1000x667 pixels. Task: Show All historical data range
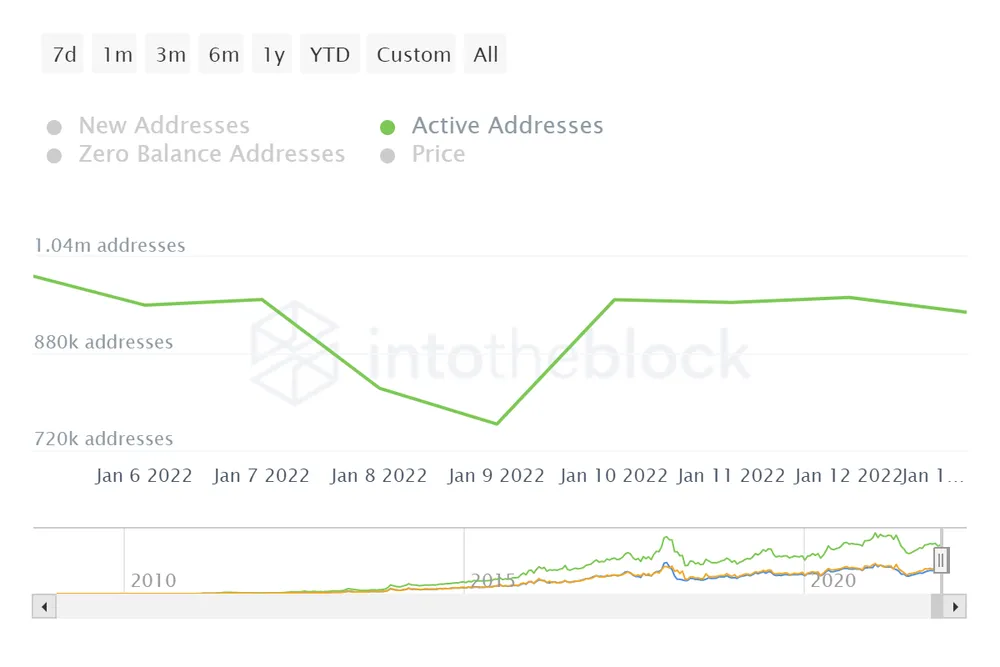[486, 54]
